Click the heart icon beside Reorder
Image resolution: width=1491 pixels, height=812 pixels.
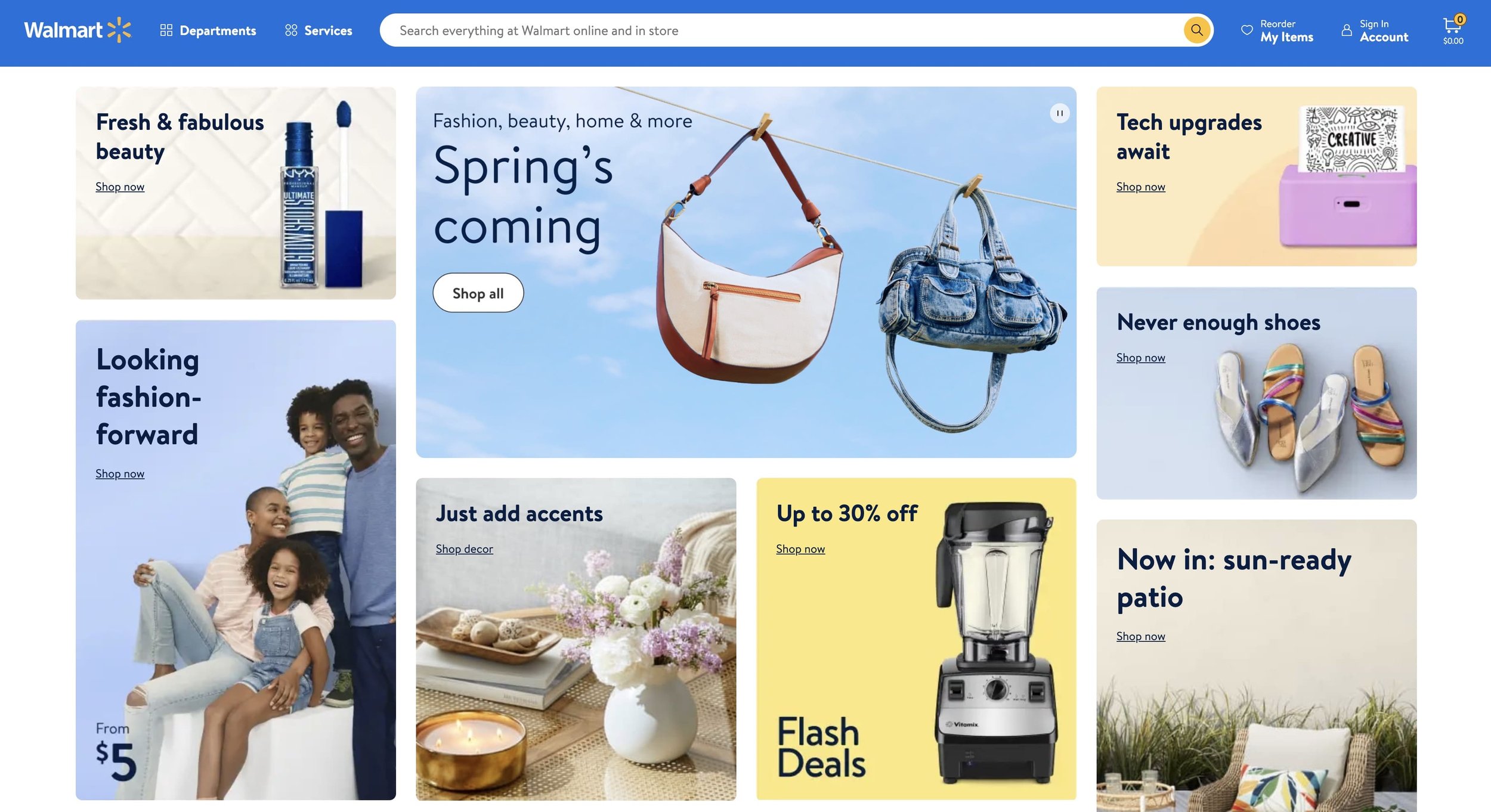(1246, 30)
